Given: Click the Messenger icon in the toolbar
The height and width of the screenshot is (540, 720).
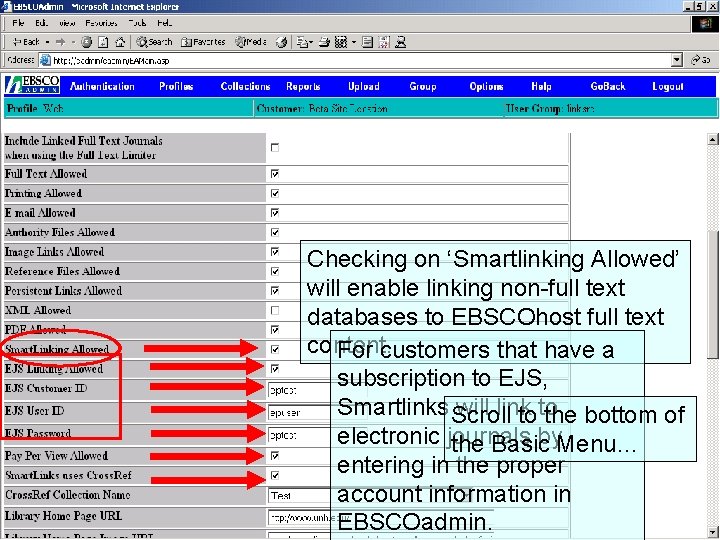Looking at the screenshot, I should point(400,42).
